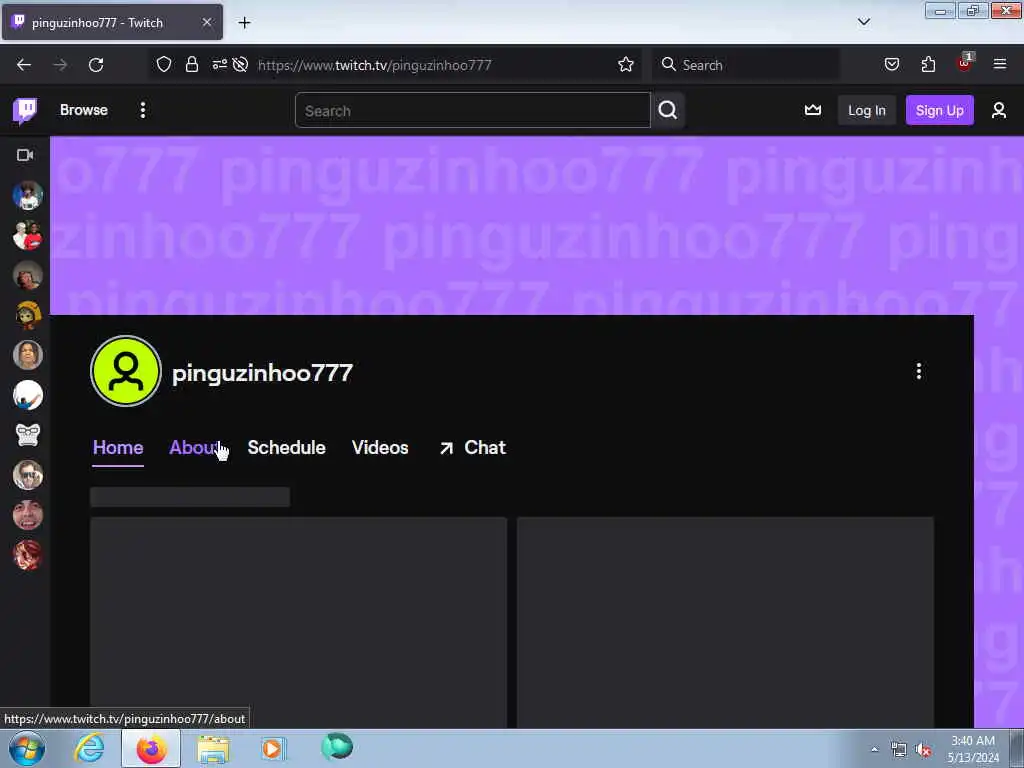Open first sidebar channel avatar

[x=27, y=195]
